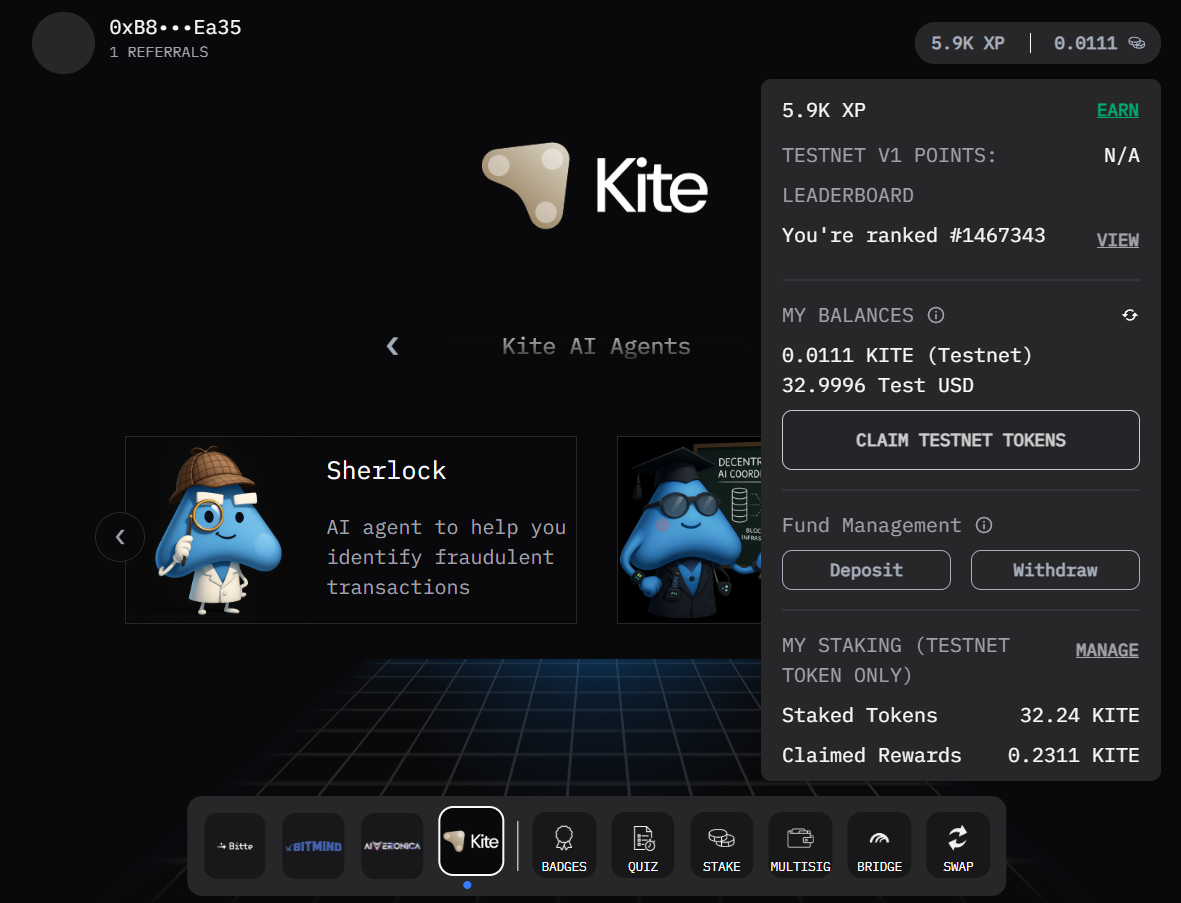Click wallet address 0xB8•••Ea35
This screenshot has height=903, width=1181.
coord(175,28)
